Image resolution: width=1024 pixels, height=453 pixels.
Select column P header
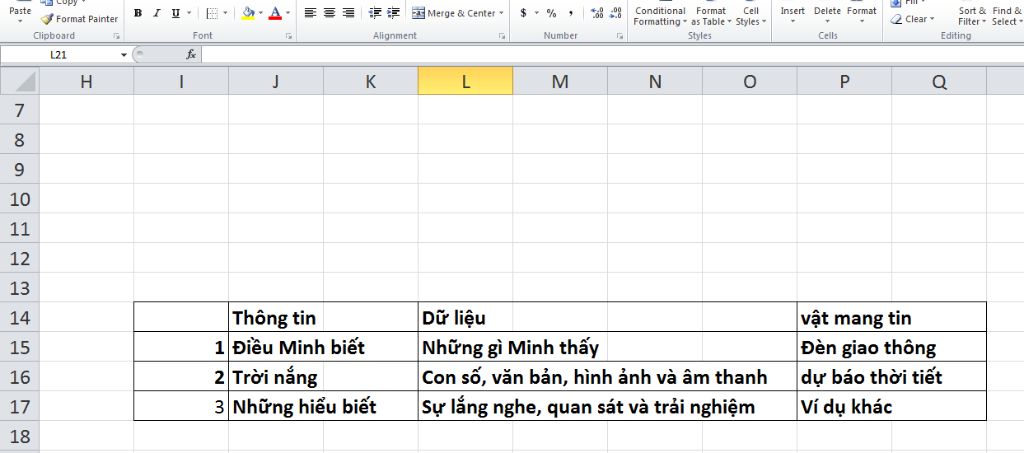click(844, 81)
